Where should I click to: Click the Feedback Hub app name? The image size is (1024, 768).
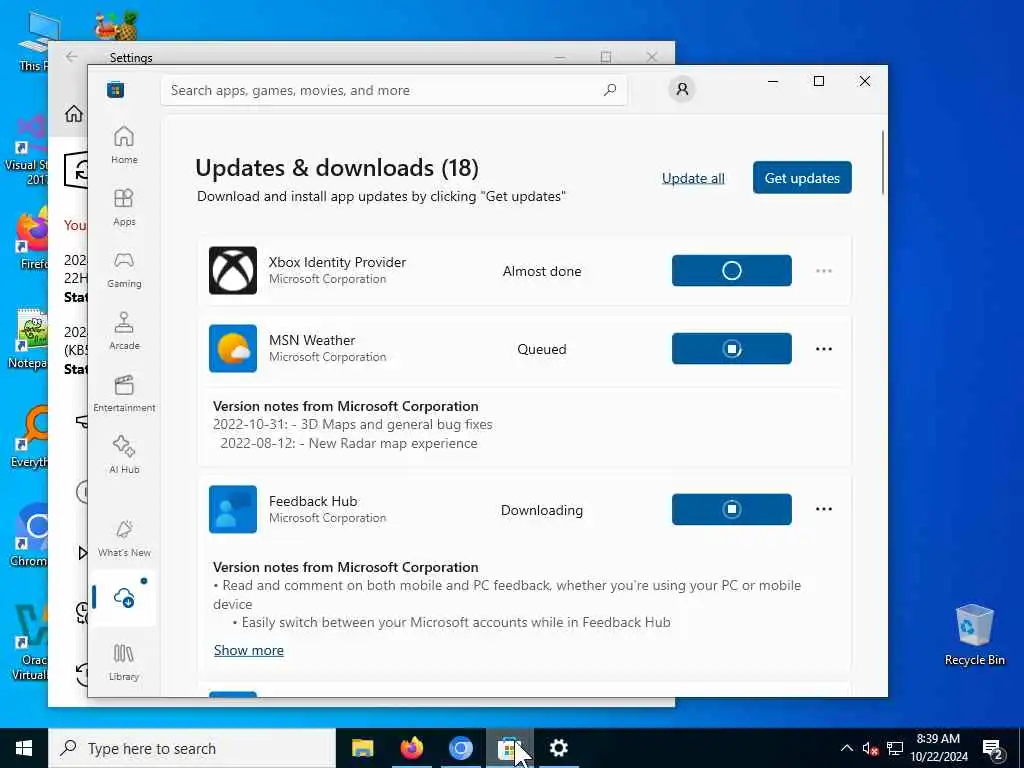(x=313, y=501)
